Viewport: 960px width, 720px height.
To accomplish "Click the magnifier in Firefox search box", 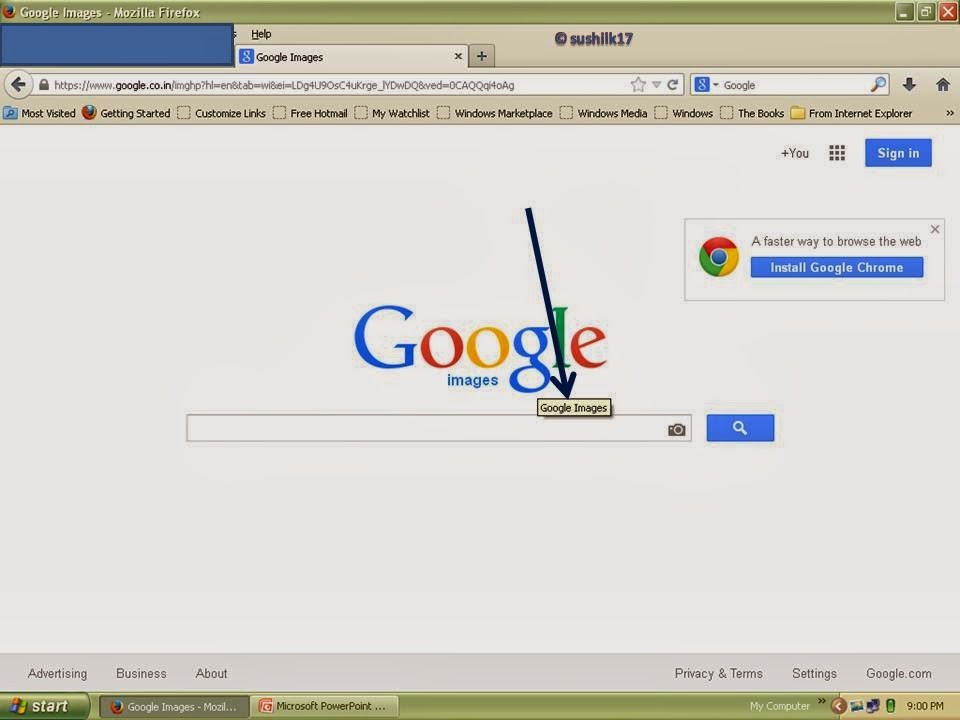I will coord(878,85).
